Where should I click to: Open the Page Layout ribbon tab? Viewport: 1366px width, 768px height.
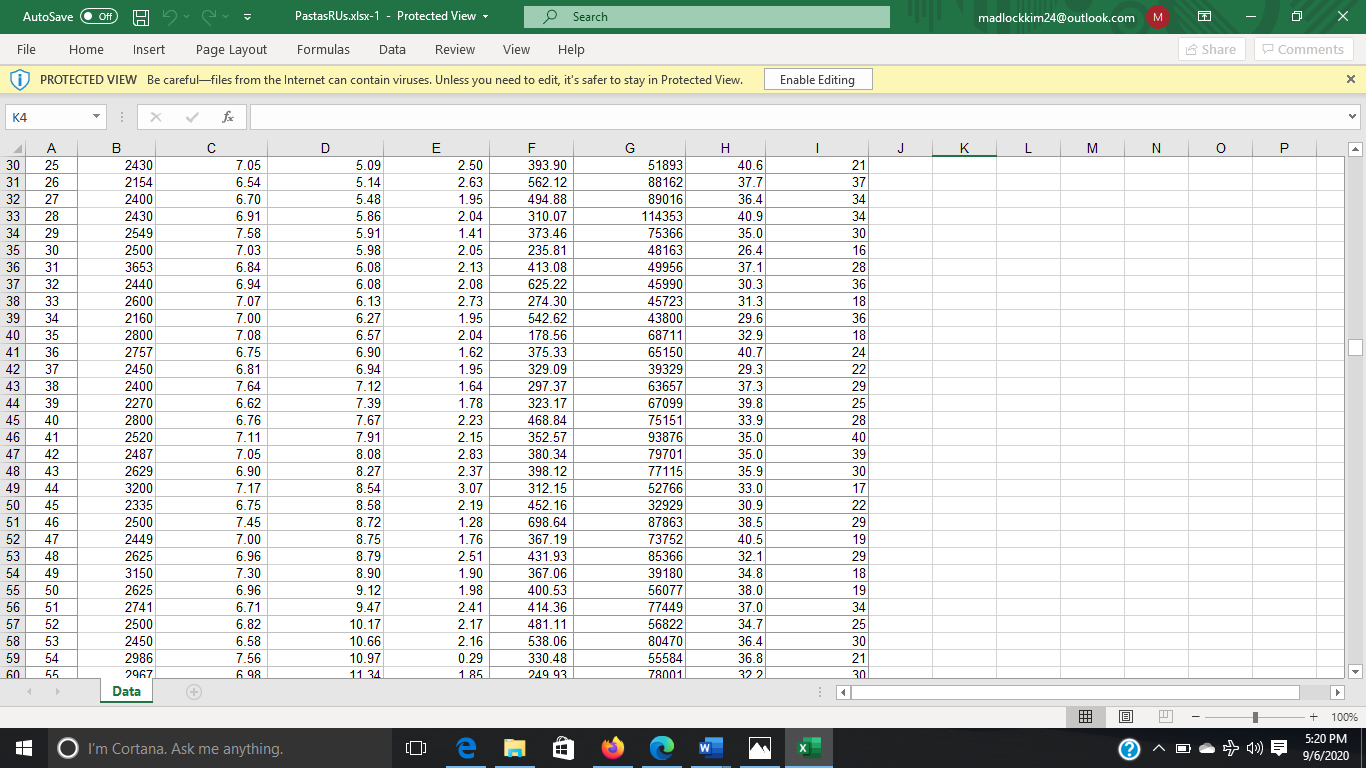coord(231,49)
